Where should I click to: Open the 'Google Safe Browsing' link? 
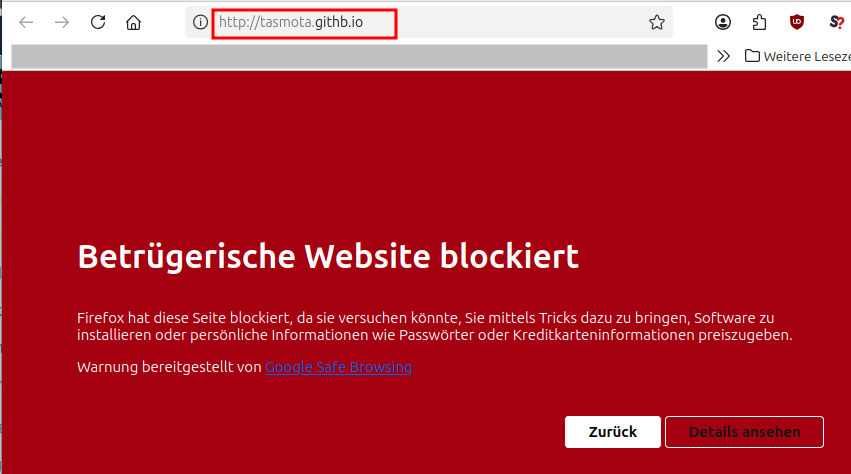tap(338, 367)
